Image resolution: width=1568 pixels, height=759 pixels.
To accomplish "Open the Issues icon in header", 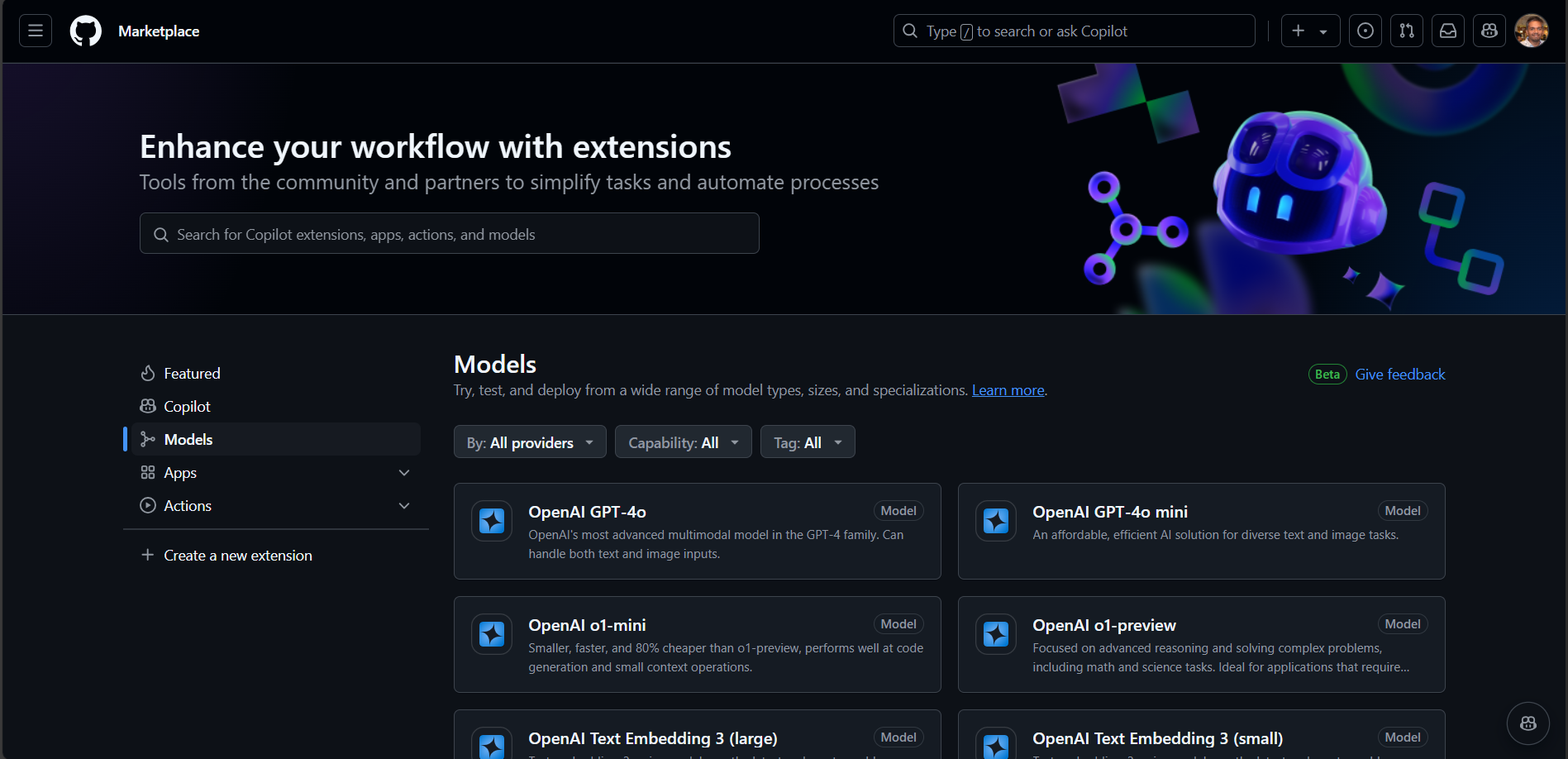I will (x=1365, y=31).
